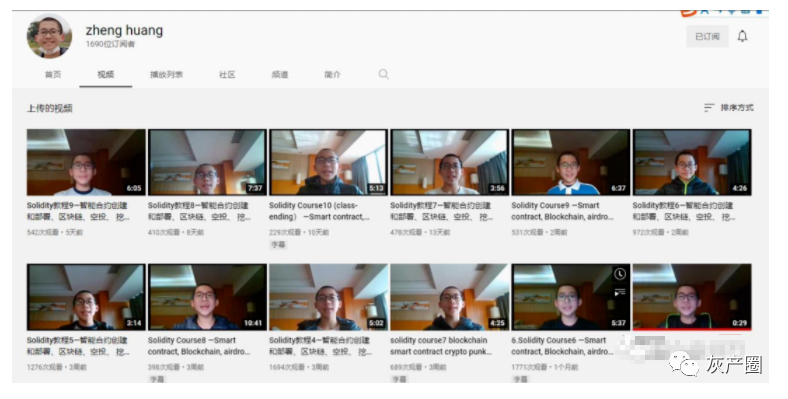Play the 6:05 Solidity教程9 thumbnail
The image size is (788, 399).
[86, 162]
